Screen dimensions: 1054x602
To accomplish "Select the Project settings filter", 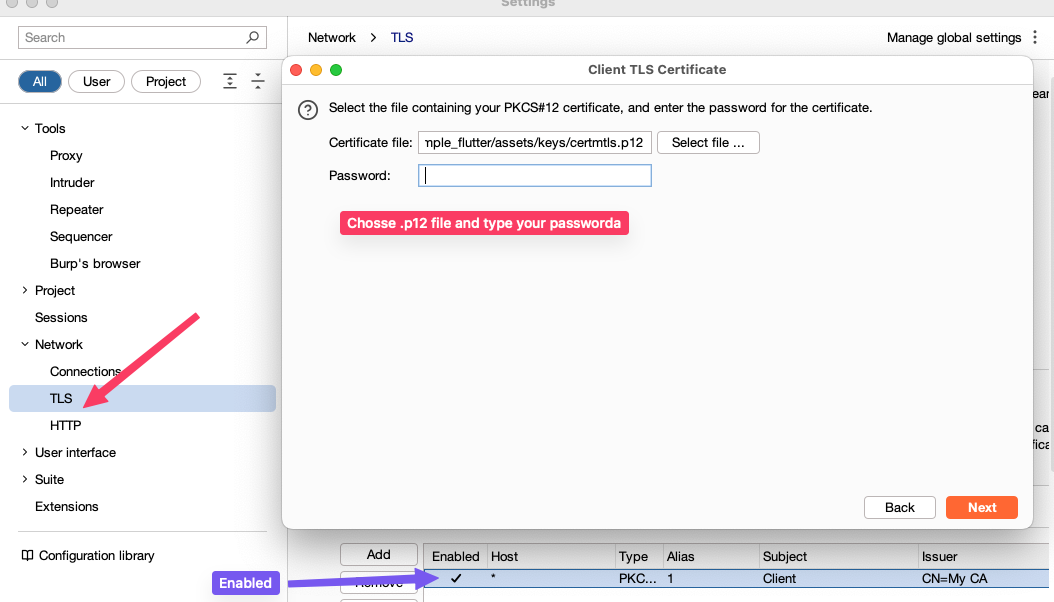I will click(166, 82).
